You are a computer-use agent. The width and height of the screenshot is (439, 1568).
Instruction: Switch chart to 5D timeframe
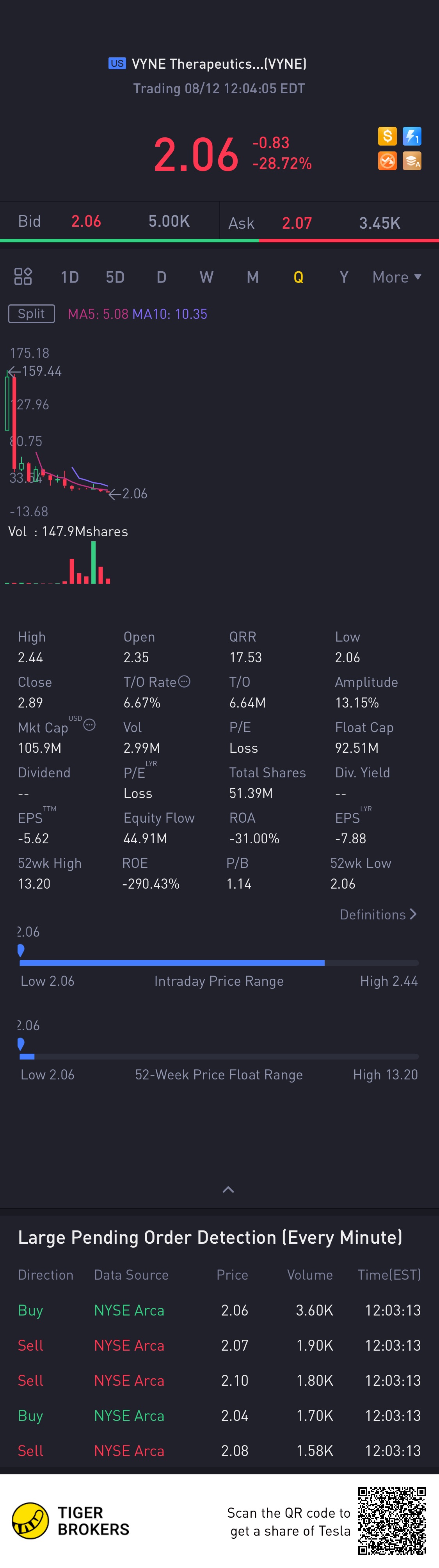115,277
